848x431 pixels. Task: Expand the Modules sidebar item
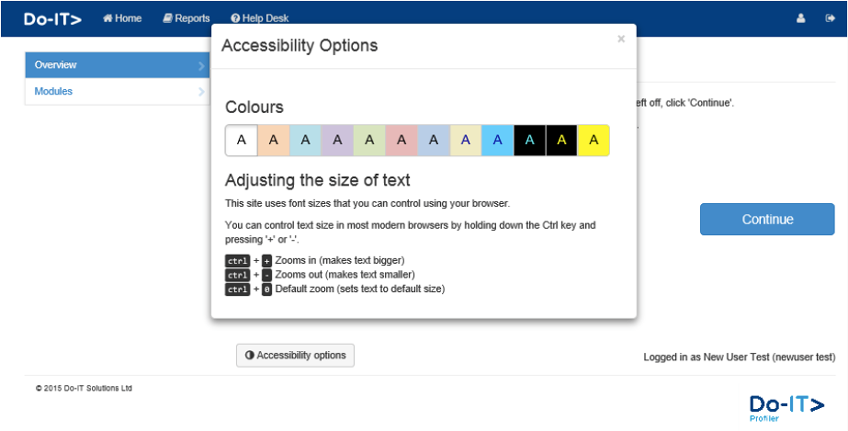tap(116, 92)
